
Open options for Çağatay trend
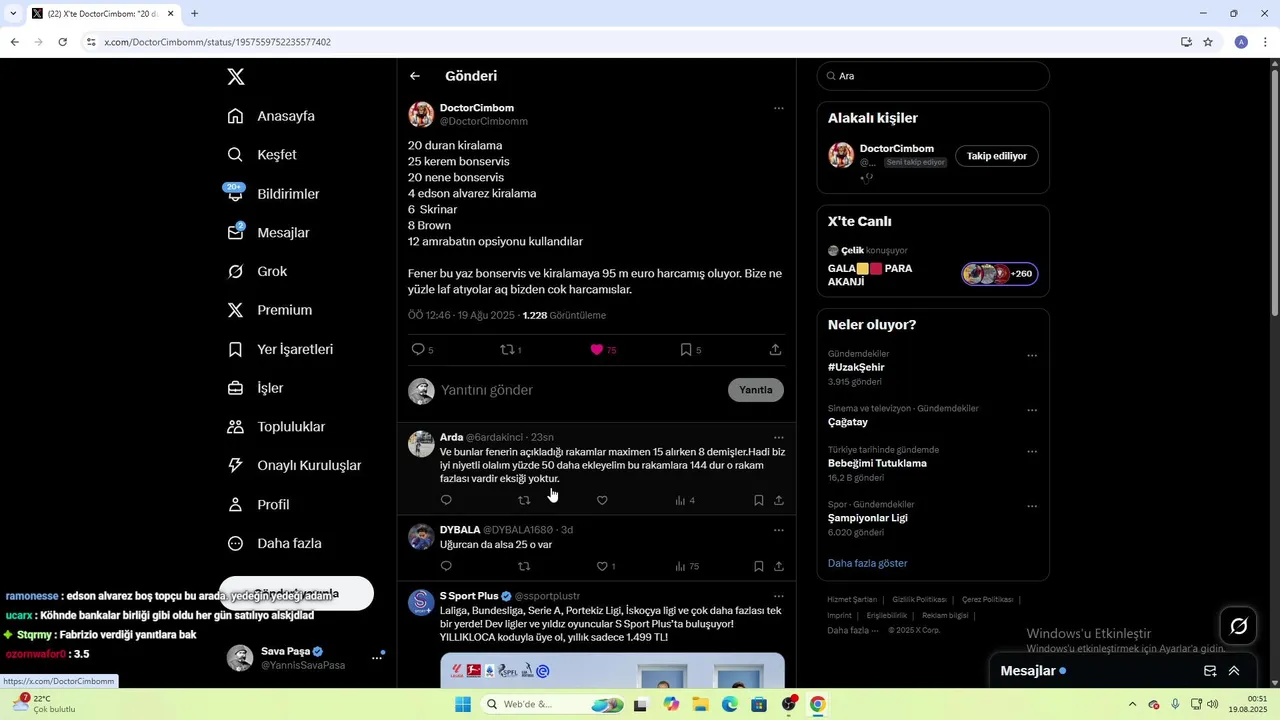pos(1032,410)
